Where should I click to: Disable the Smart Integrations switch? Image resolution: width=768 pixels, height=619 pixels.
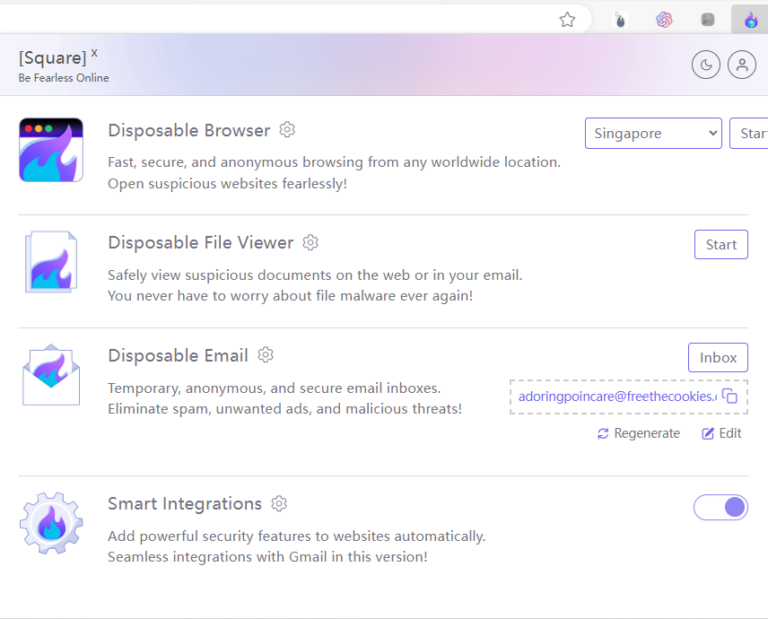point(720,507)
